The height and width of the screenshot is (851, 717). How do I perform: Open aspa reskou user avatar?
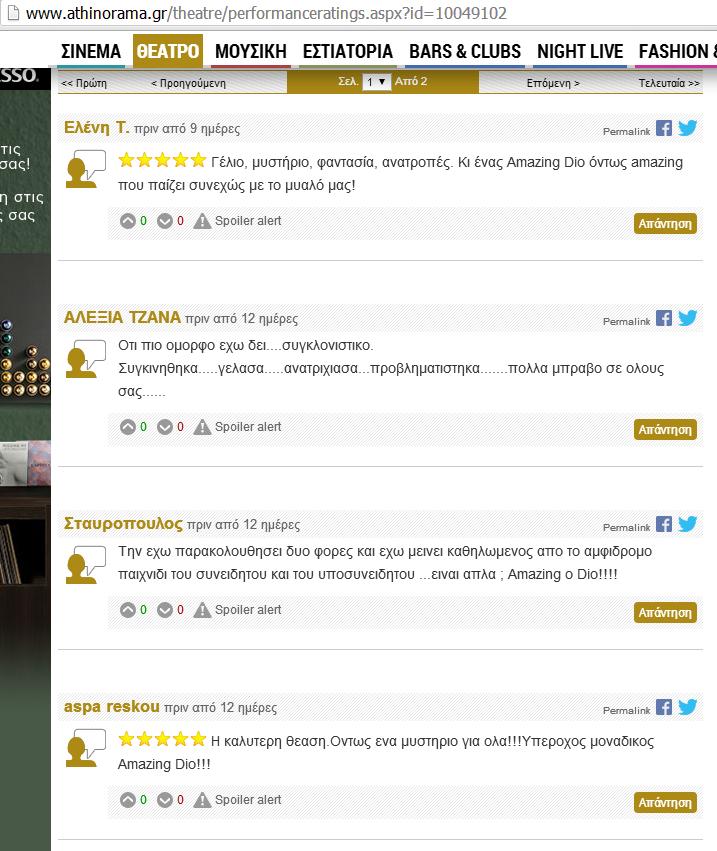[x=85, y=748]
